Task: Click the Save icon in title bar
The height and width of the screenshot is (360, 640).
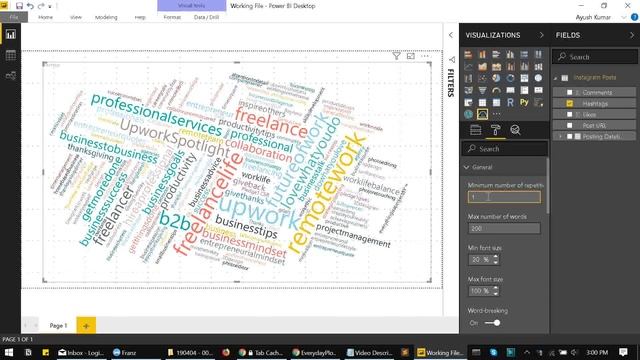Action: [x=19, y=6]
